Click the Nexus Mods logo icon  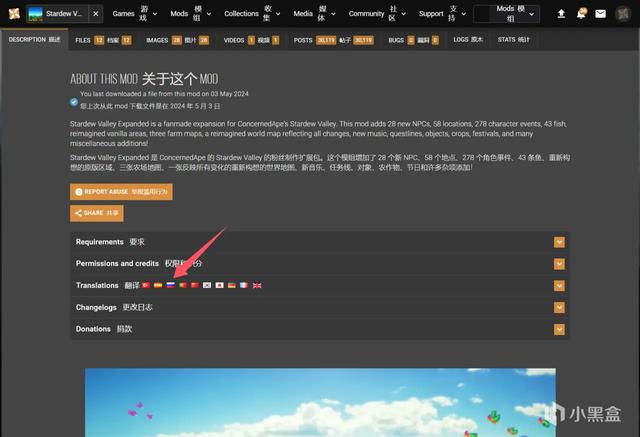pyautogui.click(x=14, y=13)
